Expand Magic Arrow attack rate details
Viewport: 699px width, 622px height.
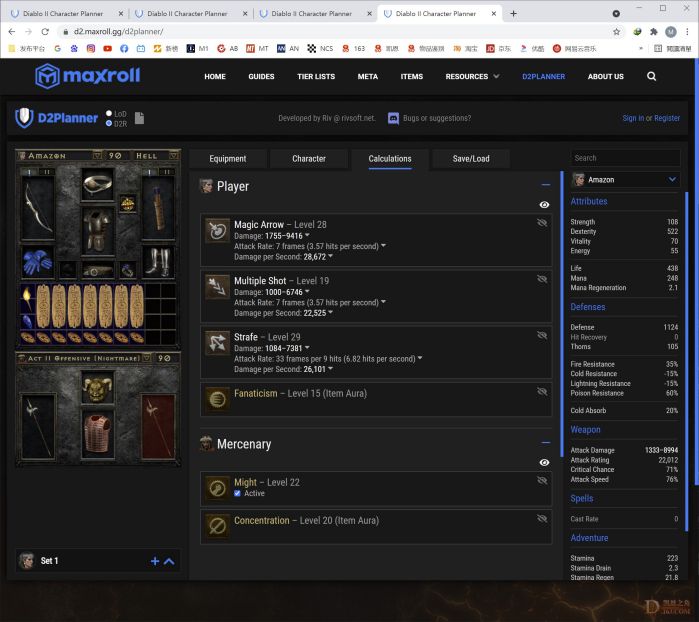(x=383, y=246)
